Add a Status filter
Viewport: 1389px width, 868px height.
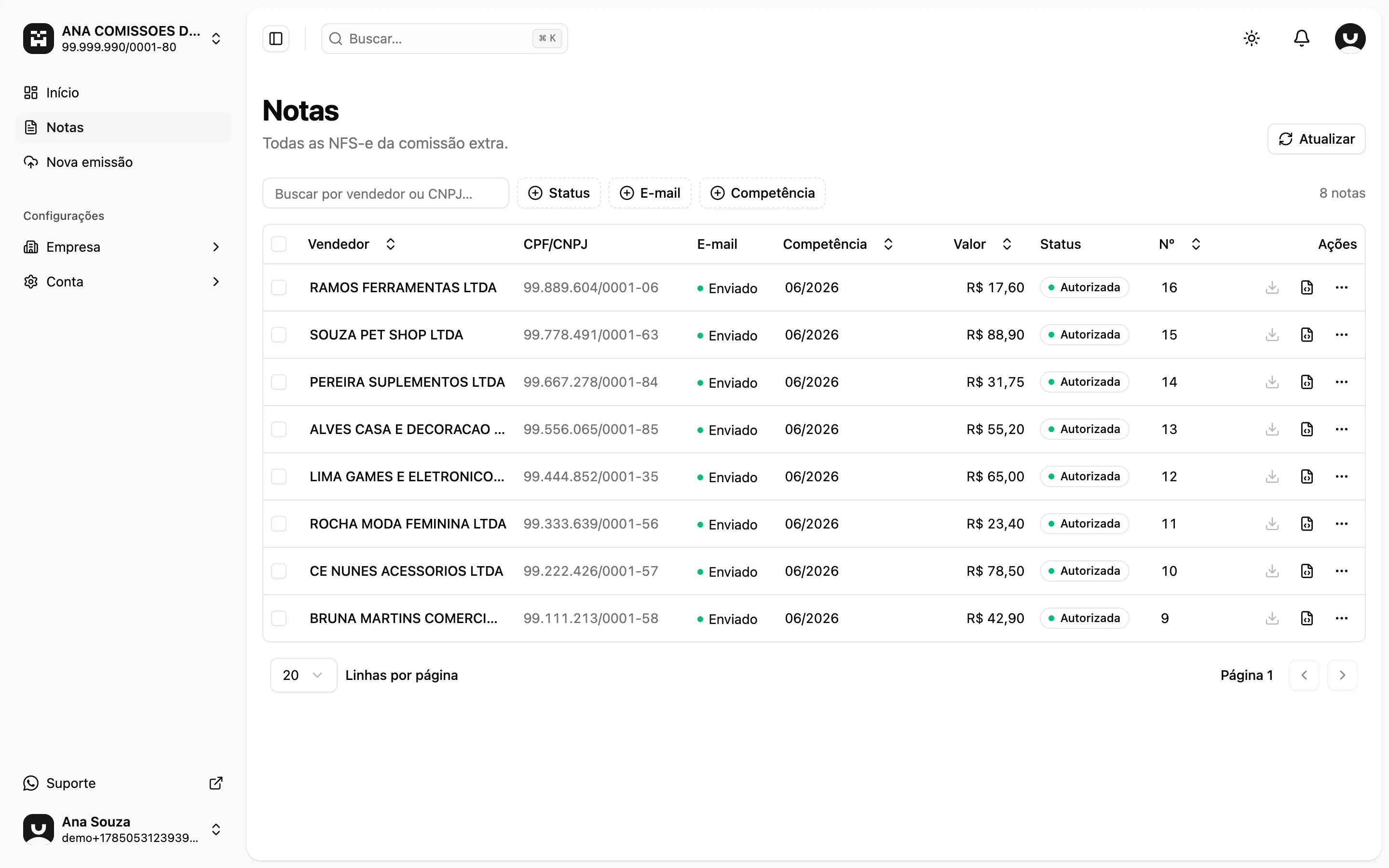click(558, 193)
